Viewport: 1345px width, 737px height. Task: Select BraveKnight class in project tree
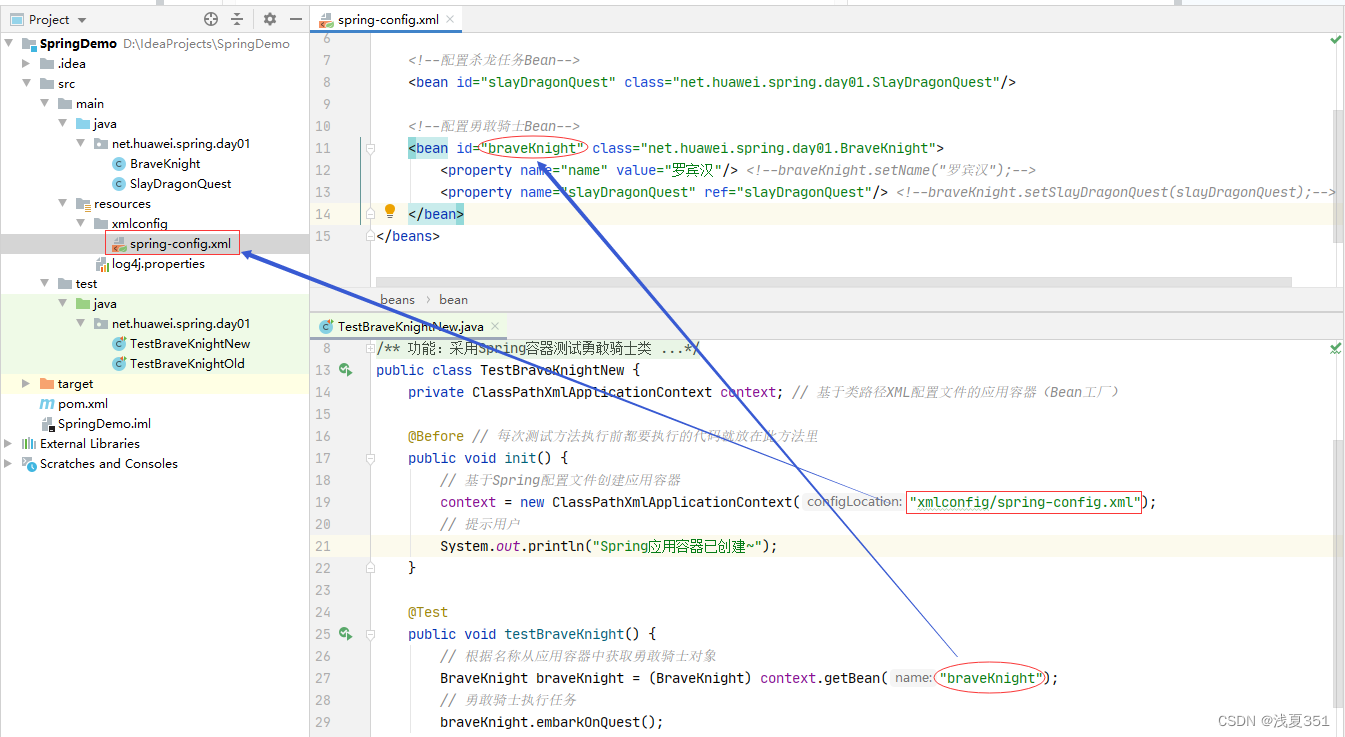(x=165, y=164)
